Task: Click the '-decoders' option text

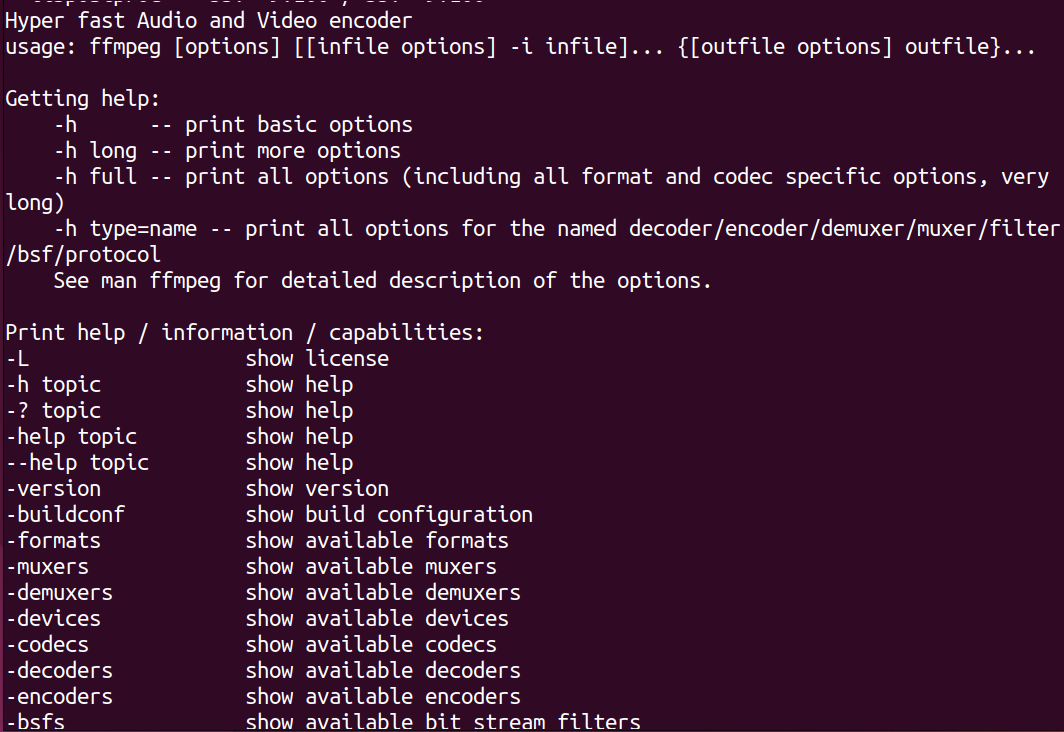Action: tap(60, 671)
